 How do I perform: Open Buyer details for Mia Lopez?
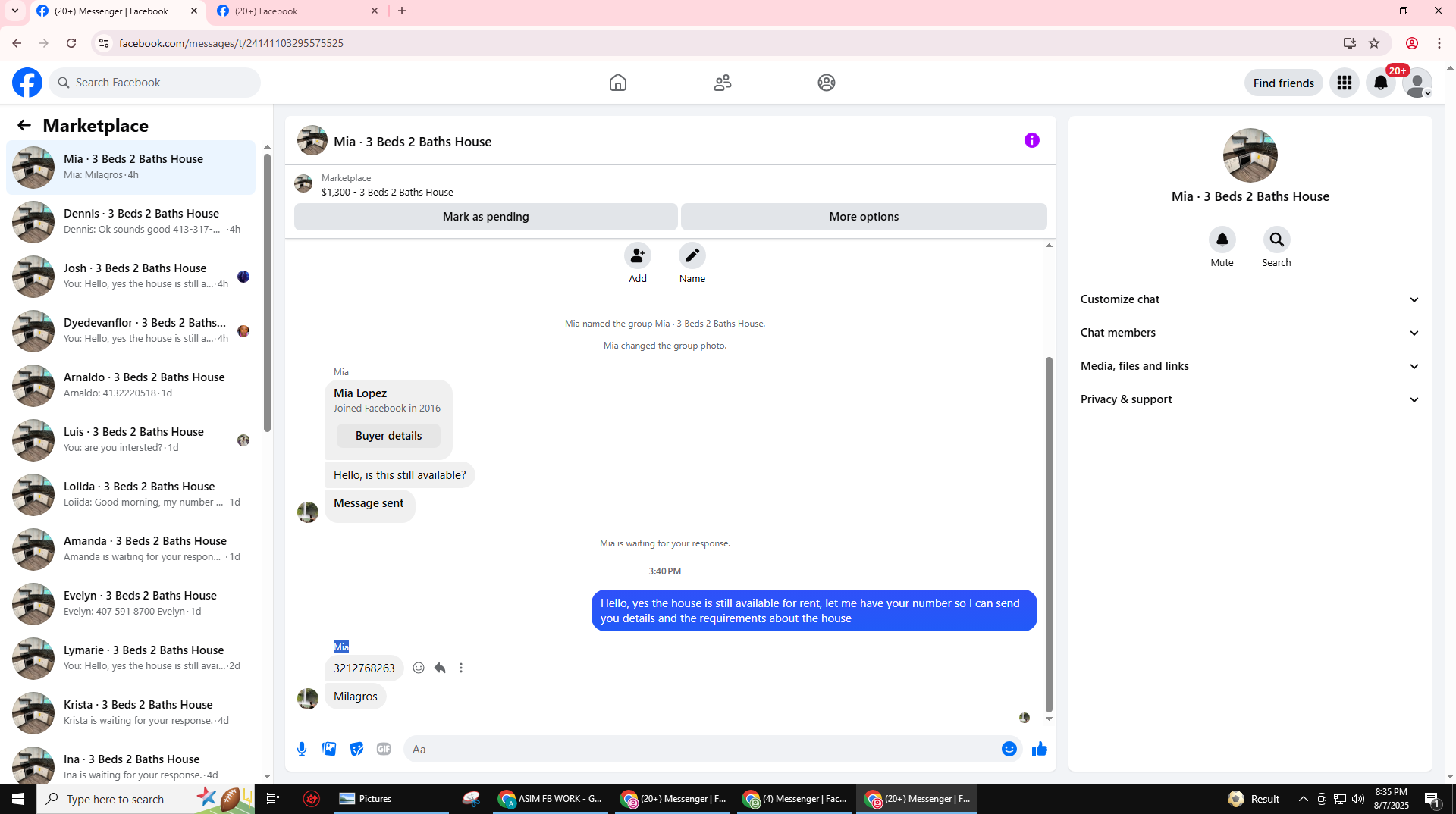(388, 436)
